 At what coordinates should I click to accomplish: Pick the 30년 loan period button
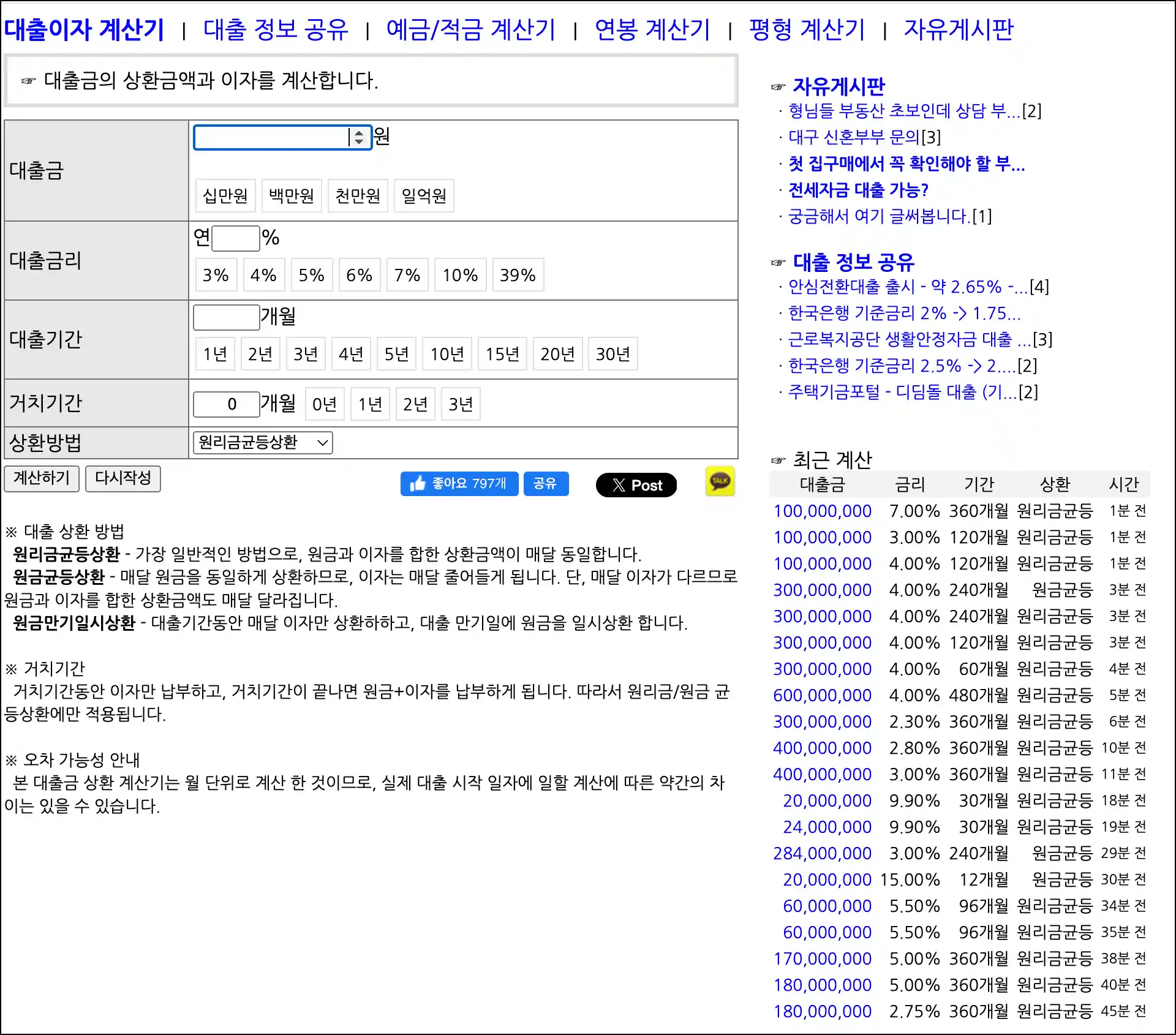point(612,354)
